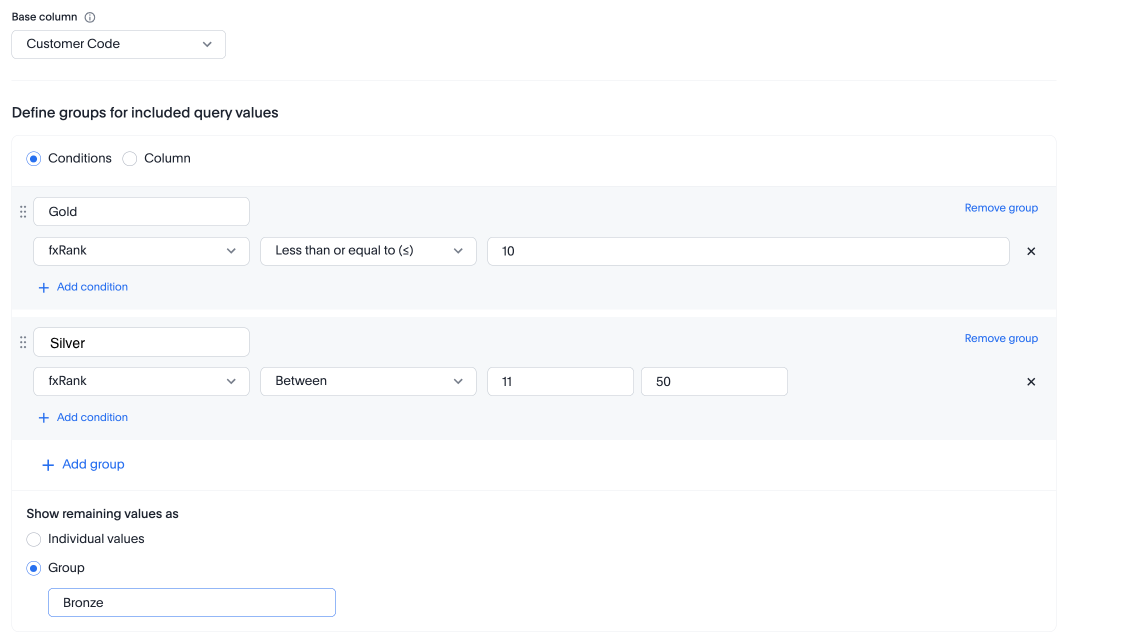Screen dimensions: 1138x635
Task: Click the plus icon before Add group
Action: (48, 464)
